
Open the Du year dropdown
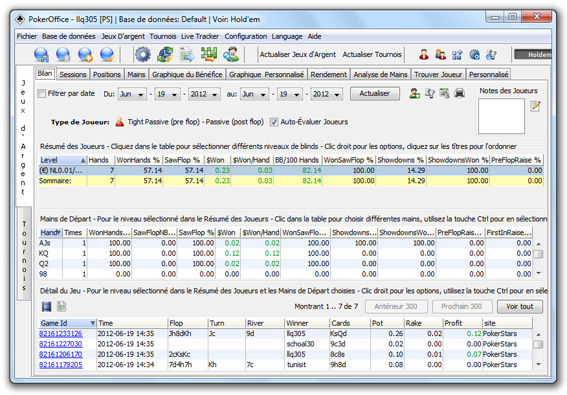click(x=204, y=94)
